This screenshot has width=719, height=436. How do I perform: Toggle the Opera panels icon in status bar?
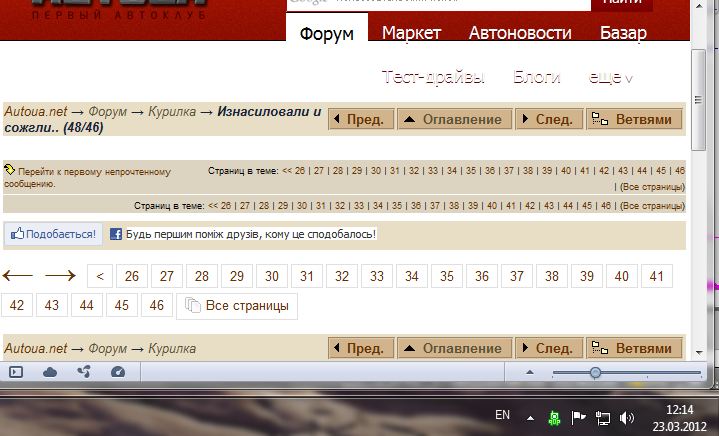click(16, 372)
